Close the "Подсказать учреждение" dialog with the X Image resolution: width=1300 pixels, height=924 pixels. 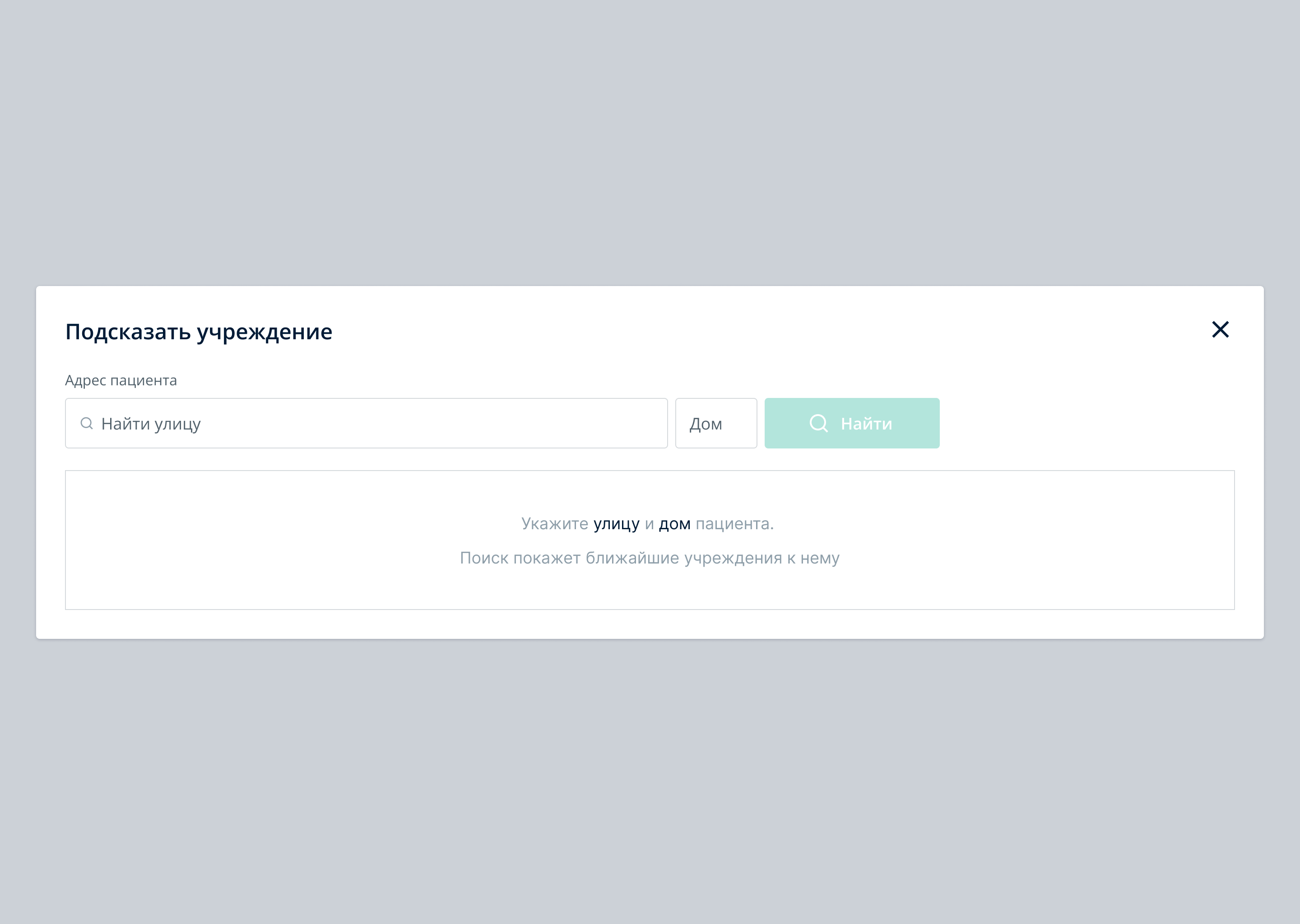[x=1220, y=329]
